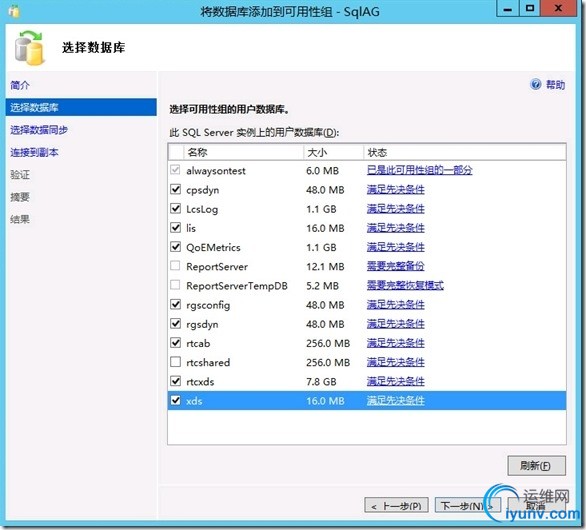The height and width of the screenshot is (530, 586).
Task: Open ReportServer status link 需要完整备份
Action: tap(395, 266)
